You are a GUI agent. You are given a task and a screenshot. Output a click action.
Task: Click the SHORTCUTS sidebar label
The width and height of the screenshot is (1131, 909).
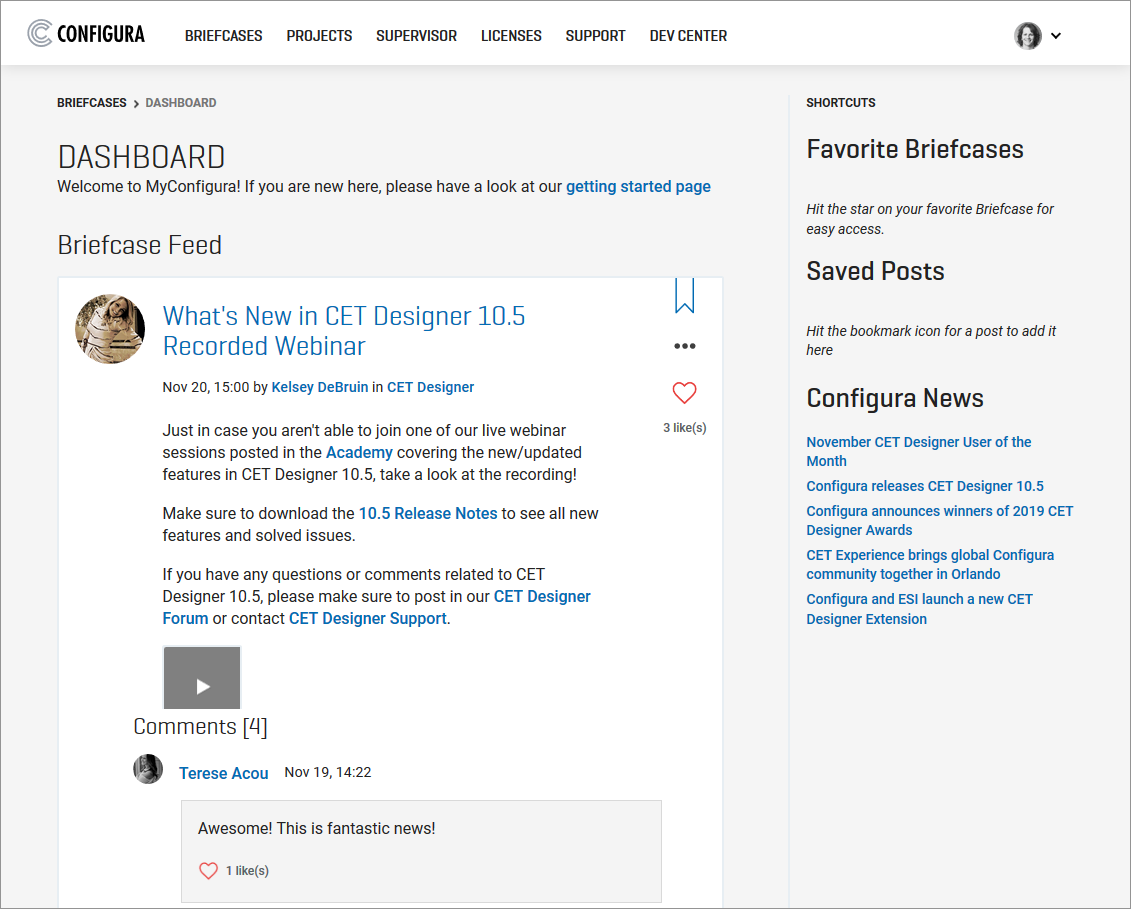click(840, 102)
